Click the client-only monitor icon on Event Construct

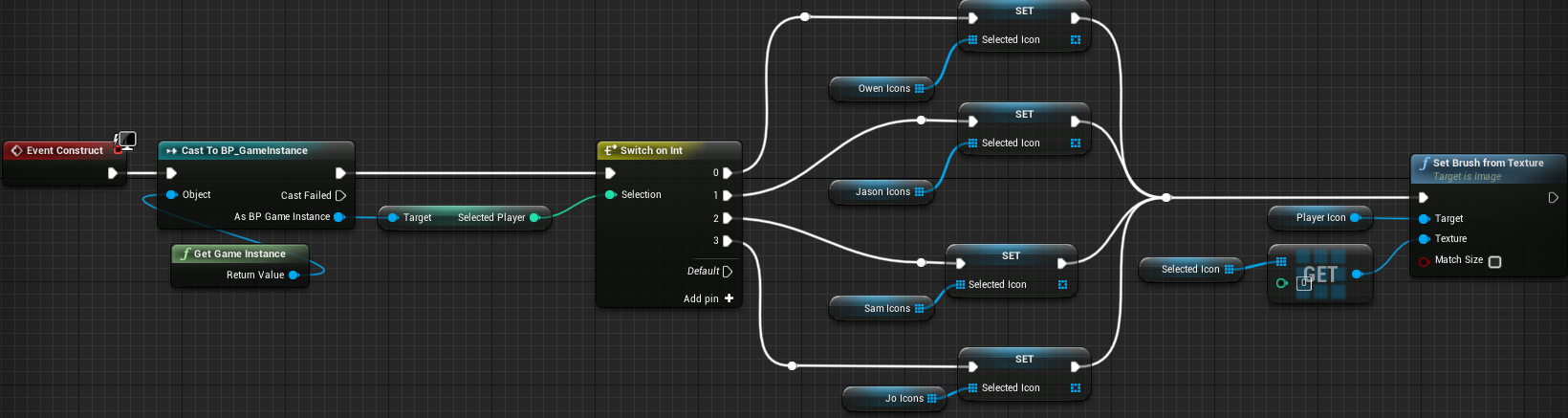(125, 142)
